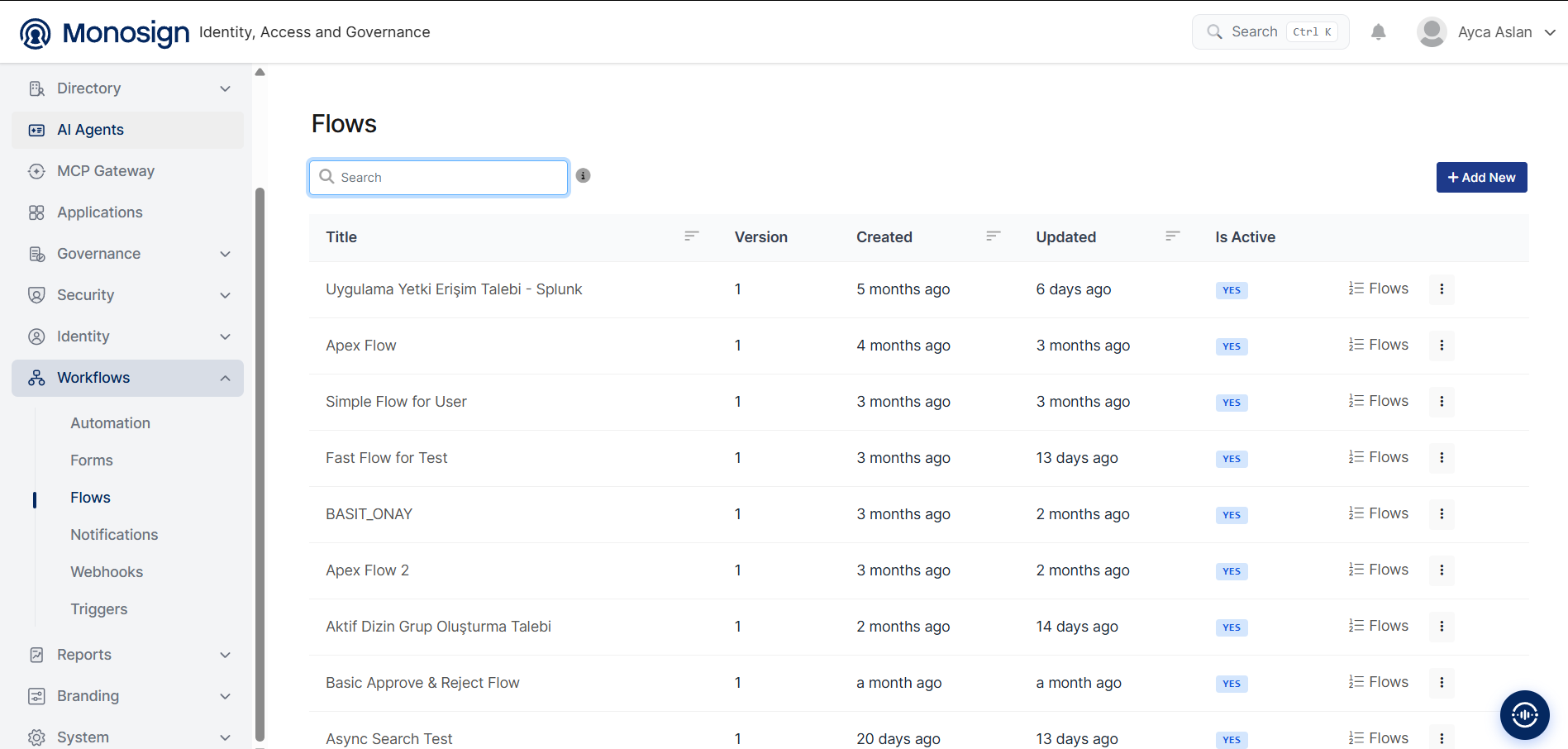Image resolution: width=1568 pixels, height=749 pixels.
Task: Click the notifications bell icon
Action: (1378, 32)
